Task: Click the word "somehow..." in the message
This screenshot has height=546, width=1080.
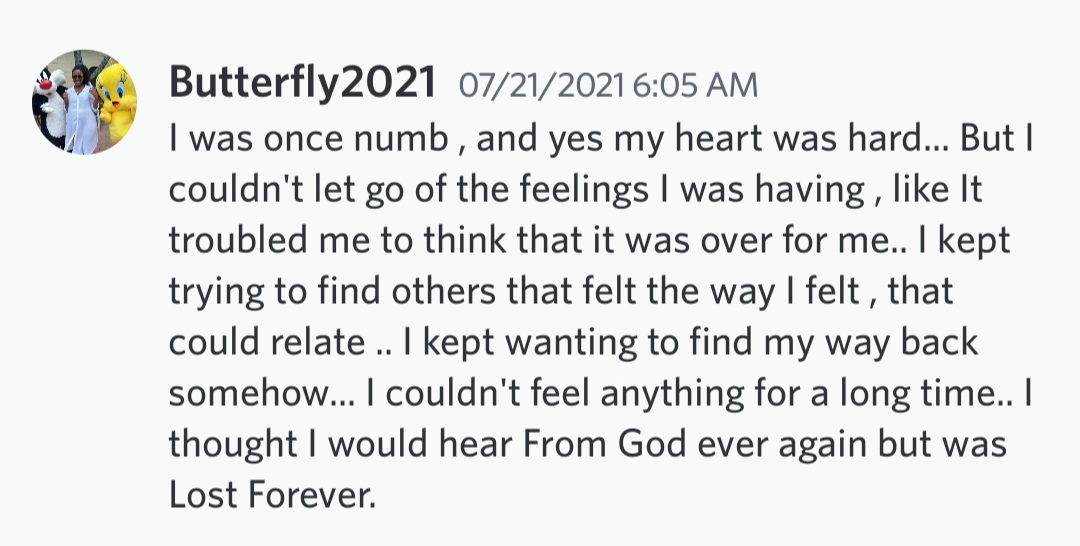Action: tap(260, 393)
